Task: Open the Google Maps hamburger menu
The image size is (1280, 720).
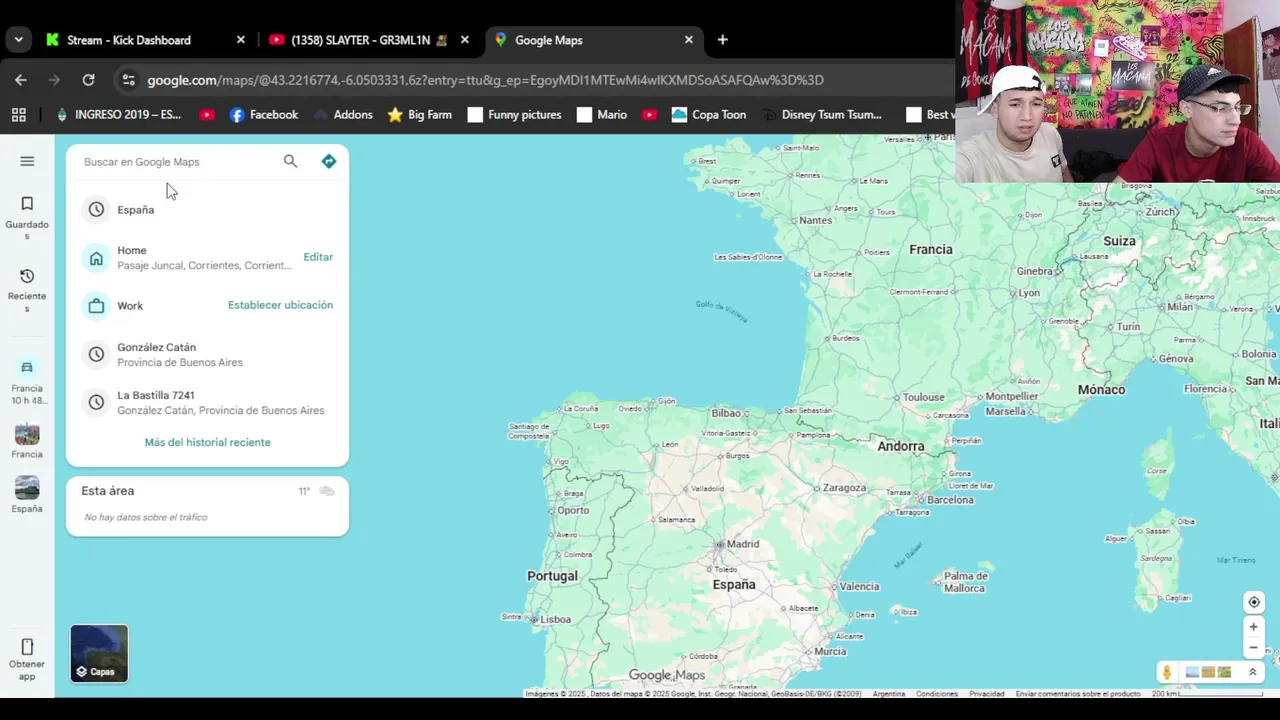Action: (27, 161)
